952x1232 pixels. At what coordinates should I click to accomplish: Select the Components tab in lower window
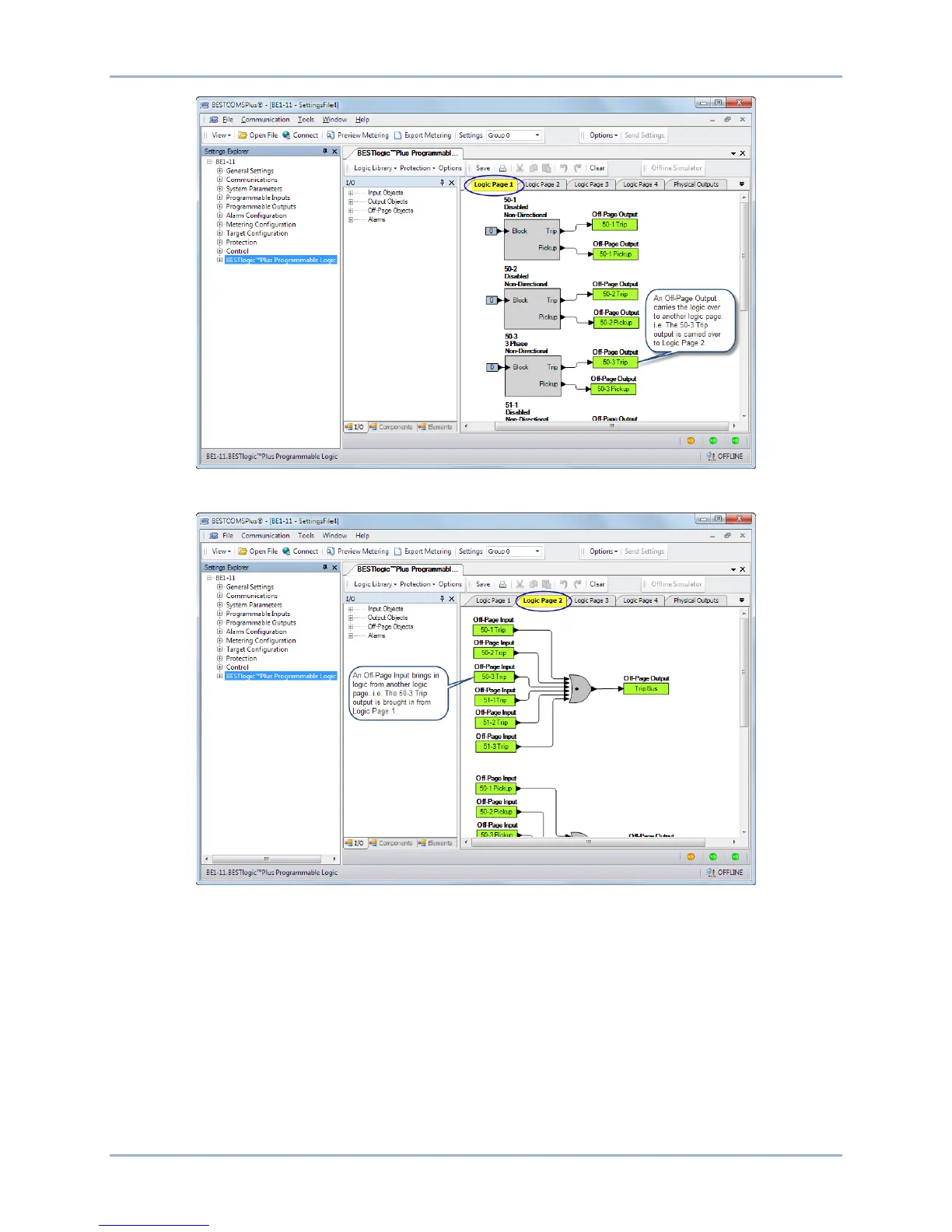click(x=391, y=843)
